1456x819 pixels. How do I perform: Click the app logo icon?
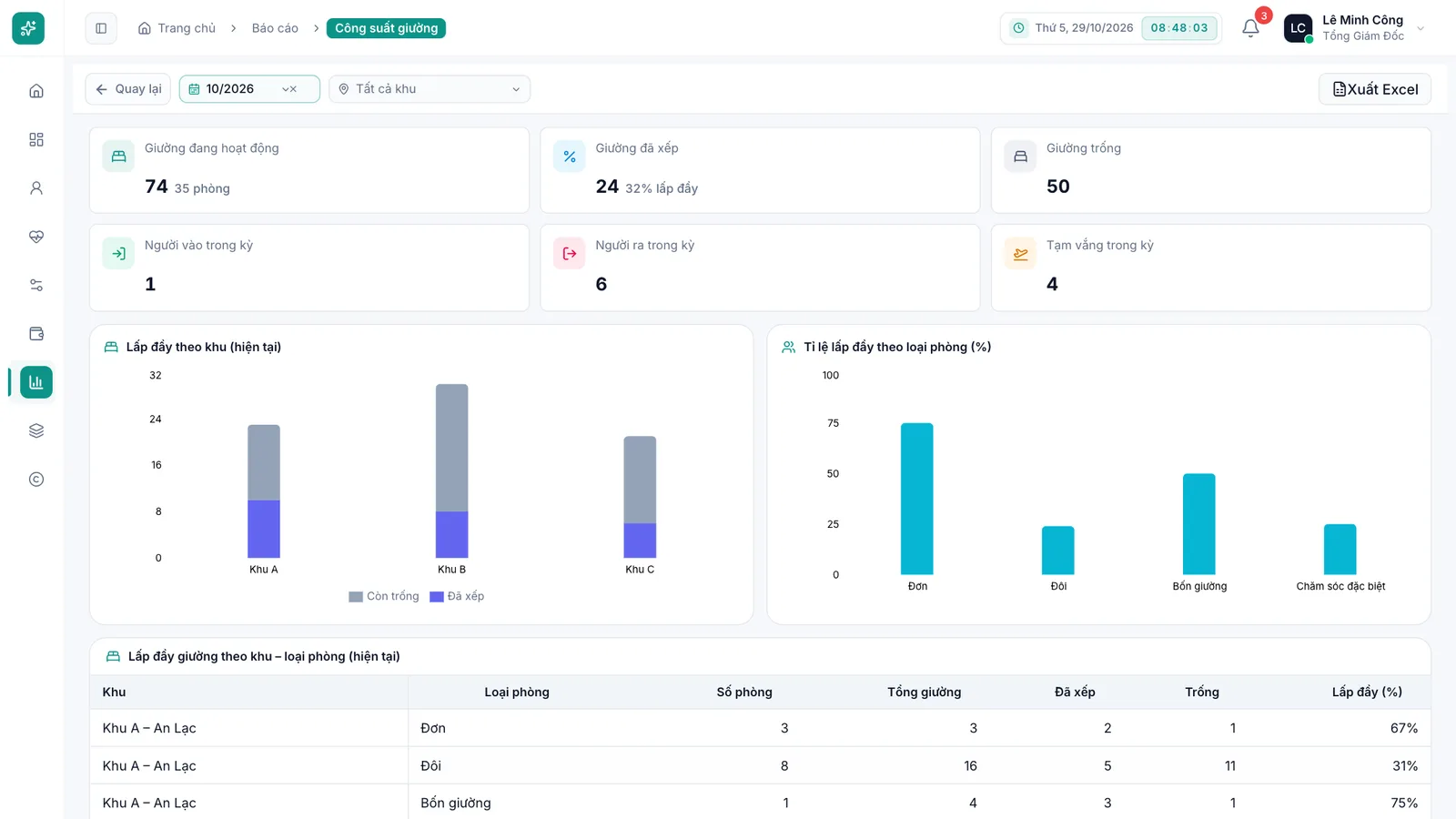click(28, 28)
